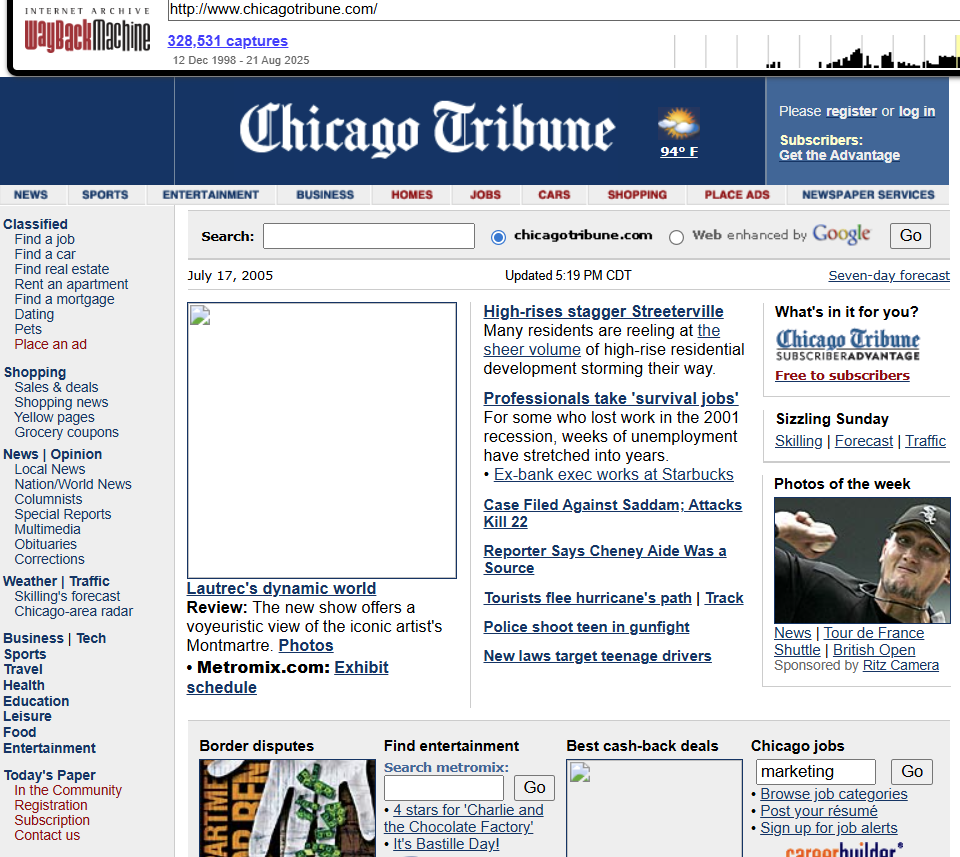The height and width of the screenshot is (857, 960).
Task: Open the Chicago-area radar sidebar link
Action: pos(73,612)
